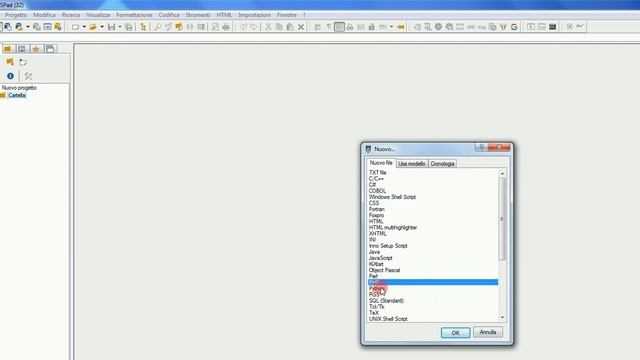
Task: Click the copy icon in toolbar
Action: (279, 27)
